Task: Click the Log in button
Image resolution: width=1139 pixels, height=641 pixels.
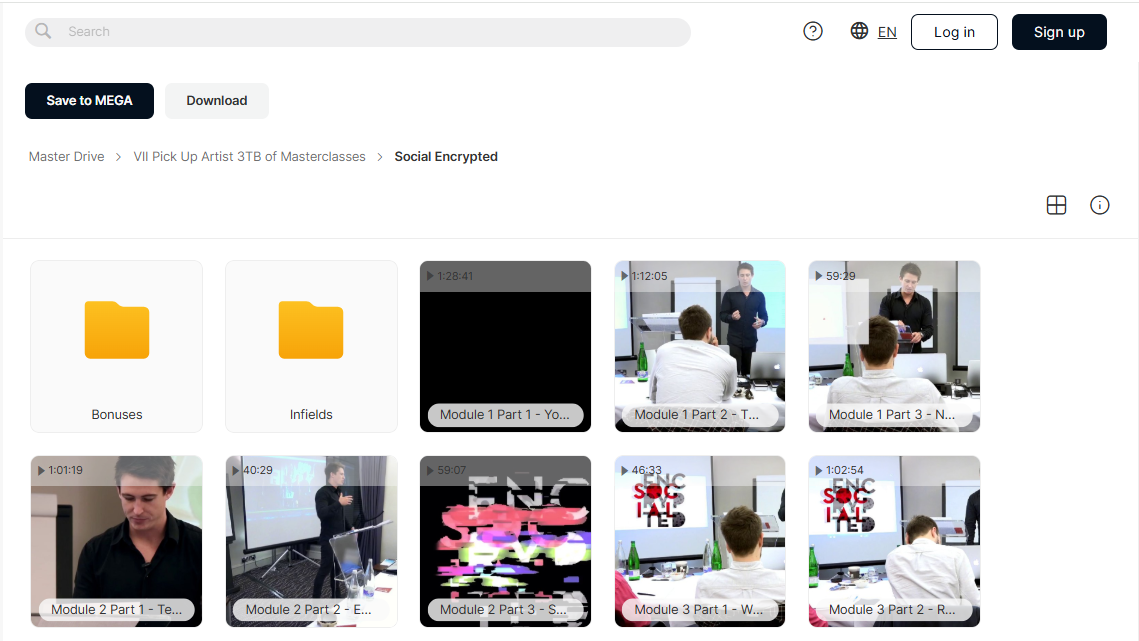Action: [x=954, y=32]
